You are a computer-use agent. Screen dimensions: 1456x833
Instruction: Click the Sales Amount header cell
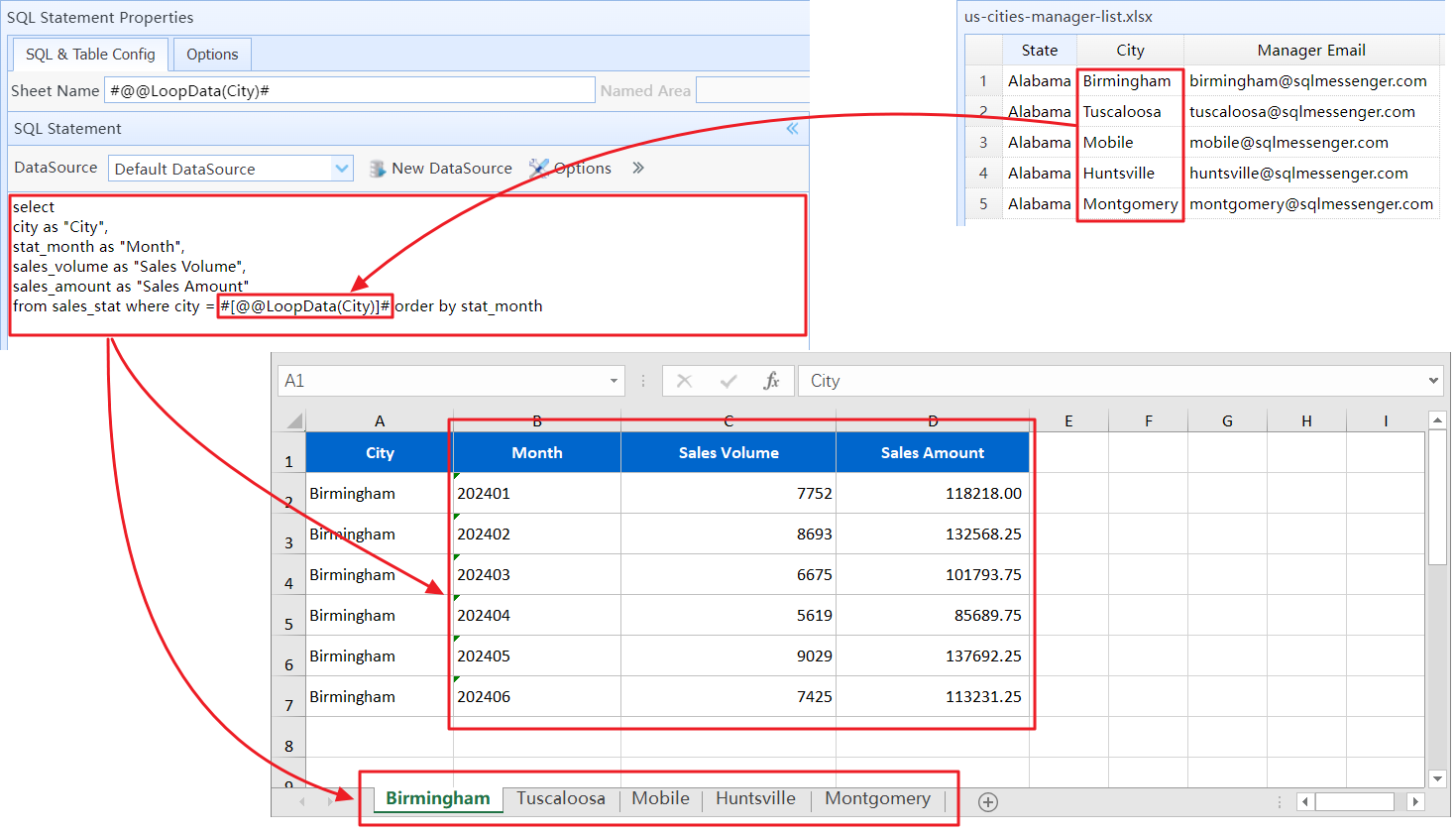click(933, 452)
